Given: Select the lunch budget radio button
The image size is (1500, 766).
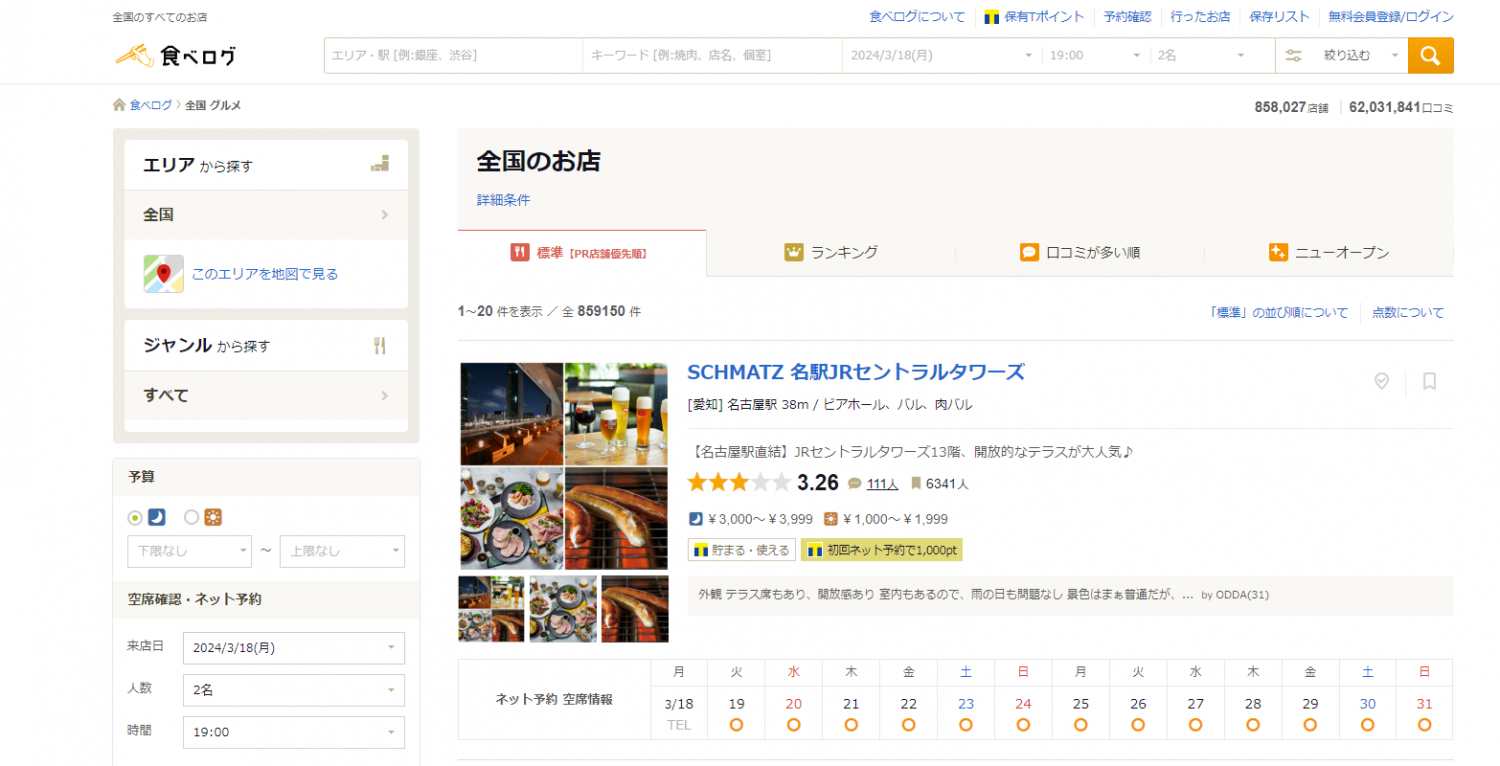Looking at the screenshot, I should tap(192, 518).
